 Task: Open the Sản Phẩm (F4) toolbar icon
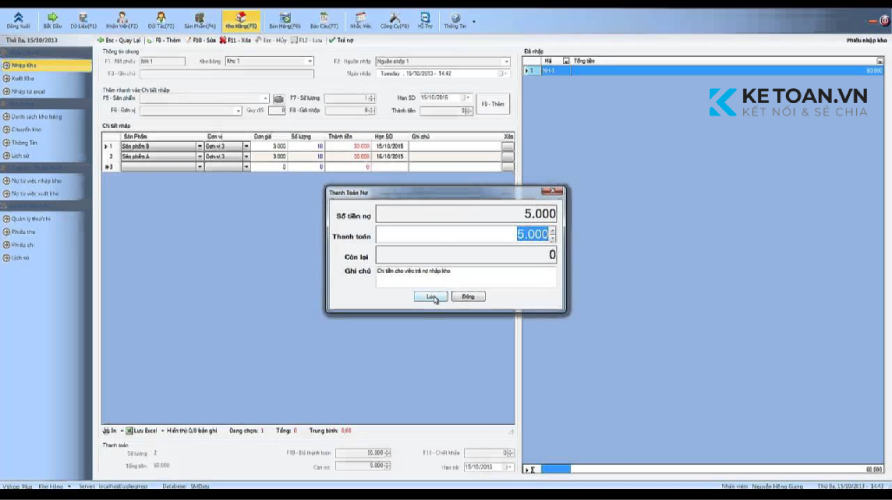[x=200, y=20]
